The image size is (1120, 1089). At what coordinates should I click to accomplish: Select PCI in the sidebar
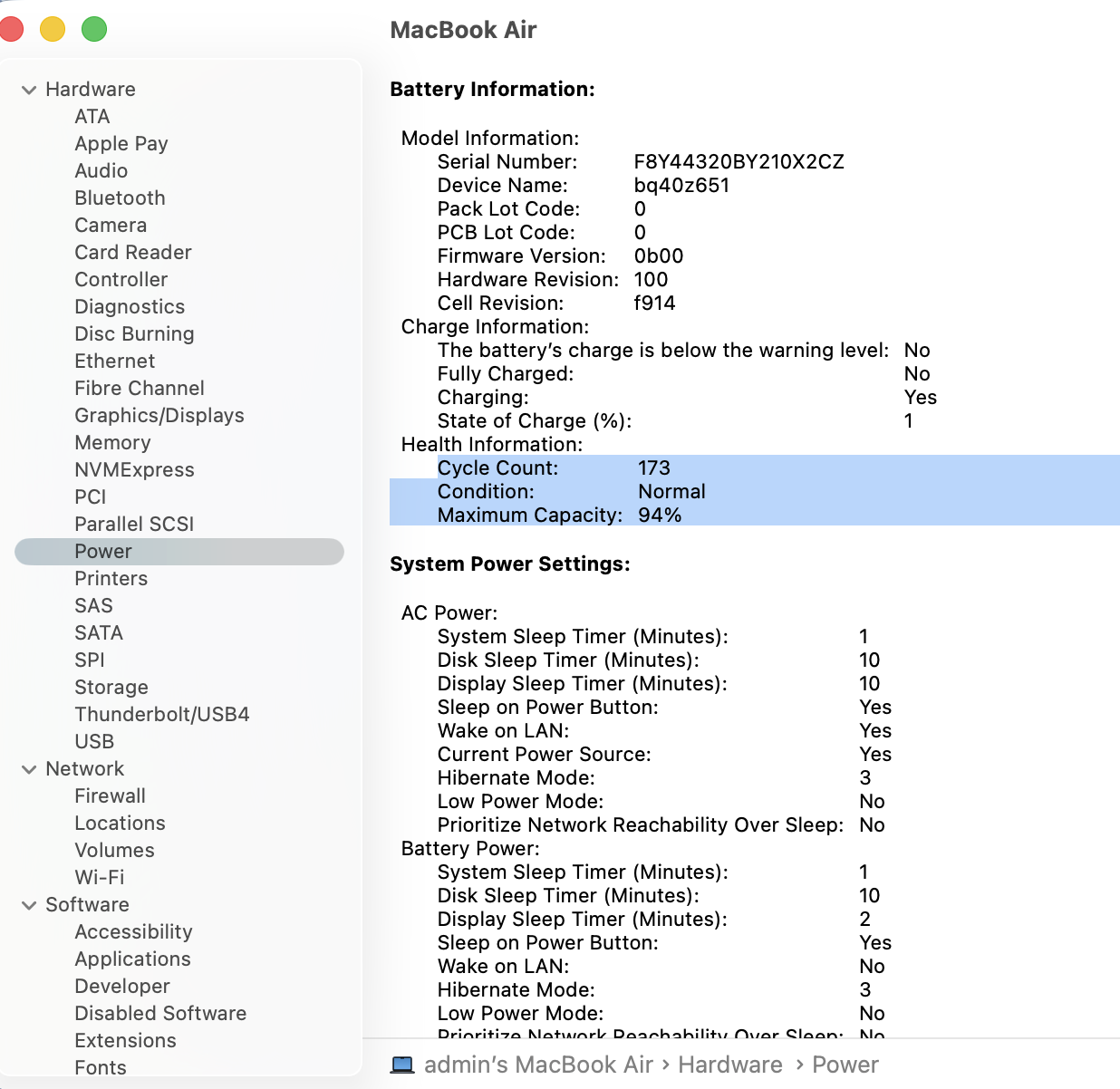click(91, 497)
